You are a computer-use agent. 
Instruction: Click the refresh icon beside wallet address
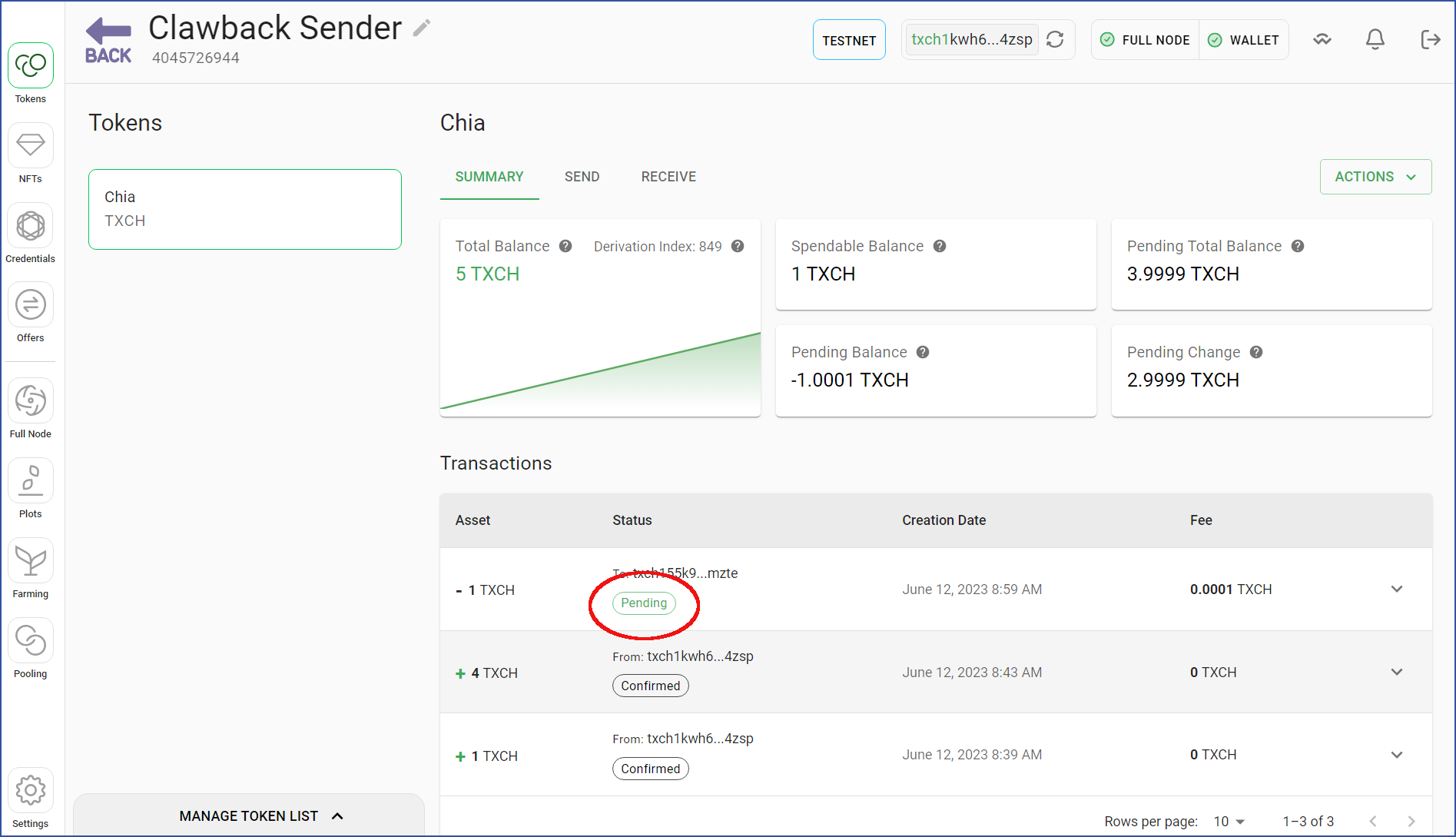coord(1055,39)
